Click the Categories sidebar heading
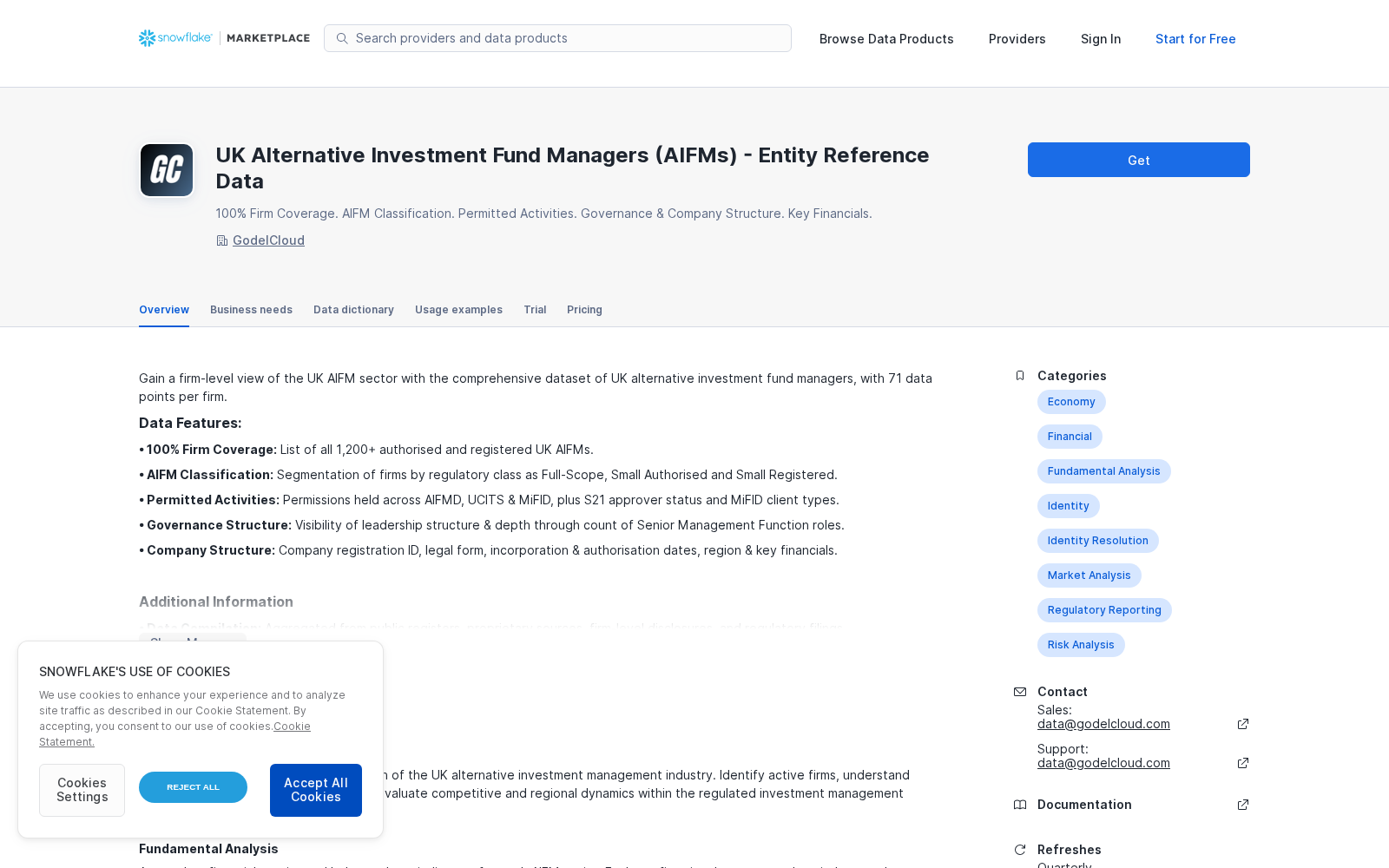The width and height of the screenshot is (1389, 868). (x=1072, y=376)
